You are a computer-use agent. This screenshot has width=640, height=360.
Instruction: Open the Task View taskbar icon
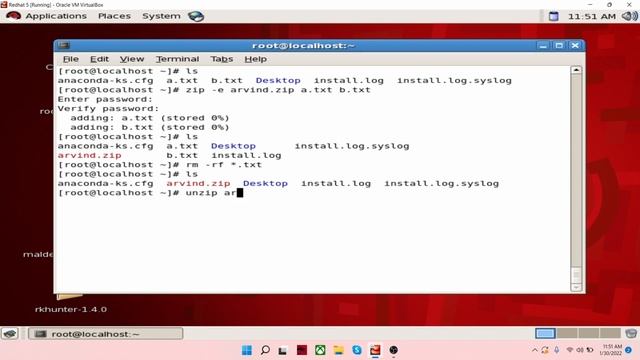283,350
